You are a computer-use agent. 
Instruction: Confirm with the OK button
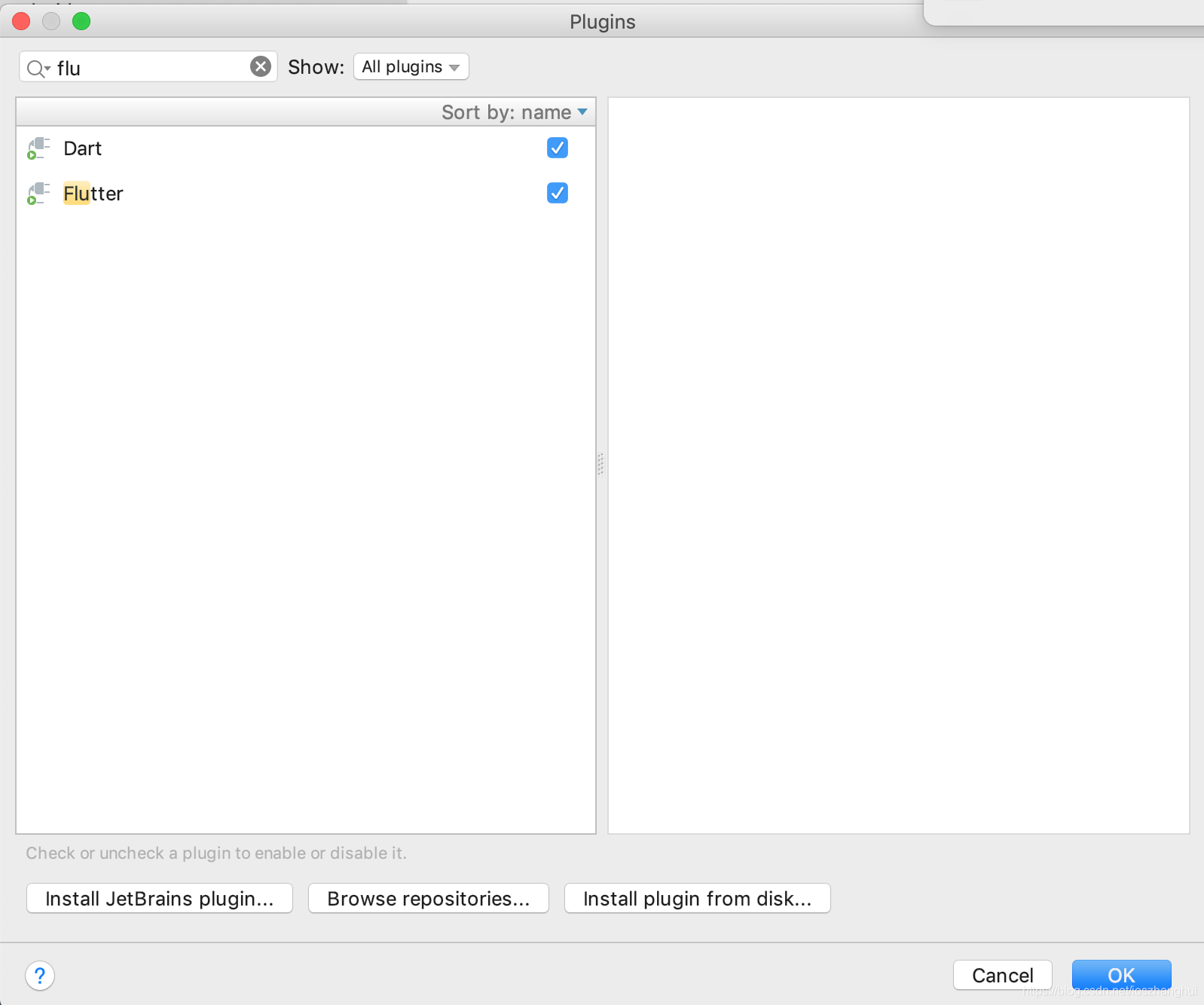(x=1122, y=975)
